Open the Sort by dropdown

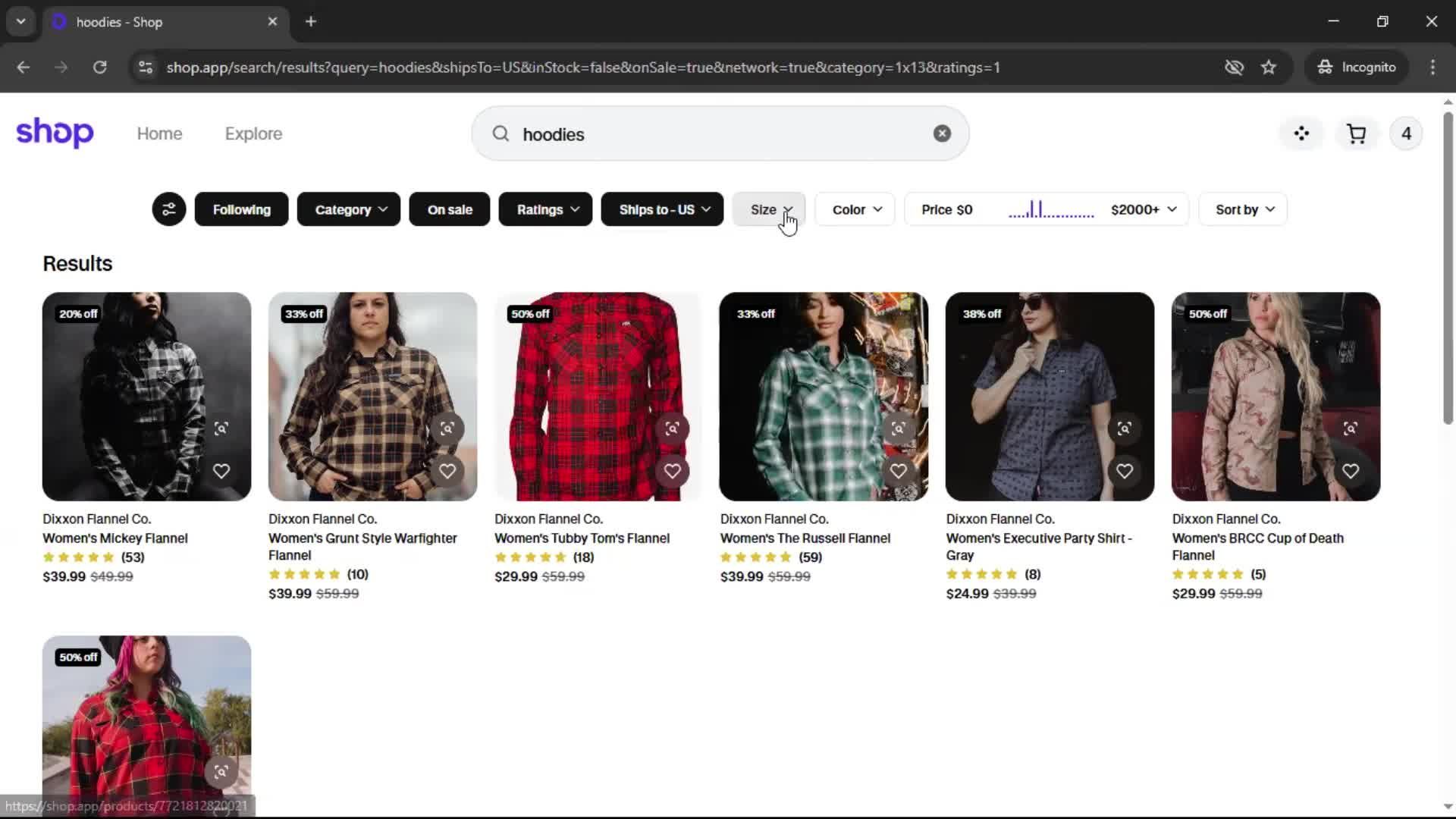pos(1244,210)
